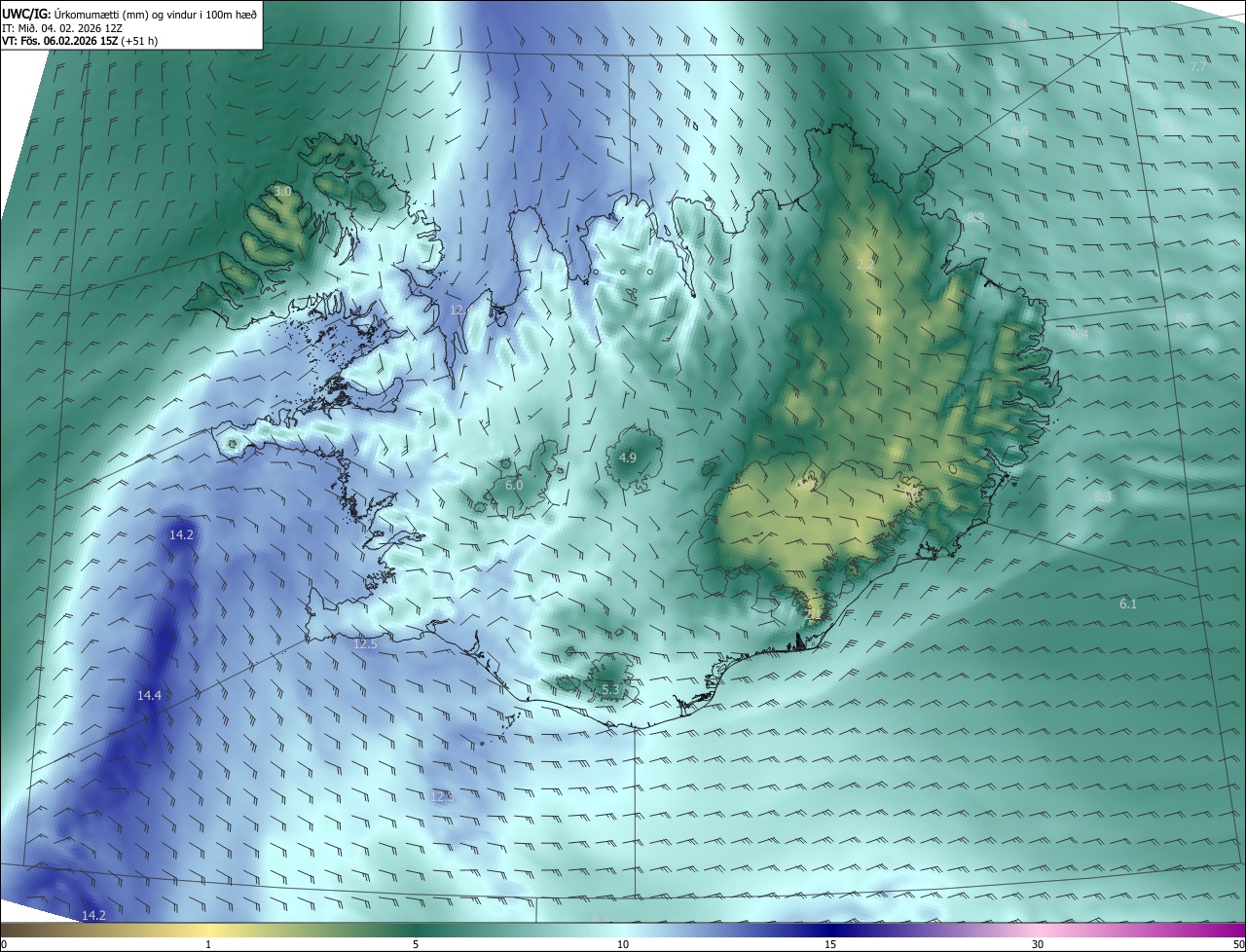Screen dimensions: 1246x952
Task: Select the 9.1 value in the northeast sea
Action: click(x=1169, y=126)
